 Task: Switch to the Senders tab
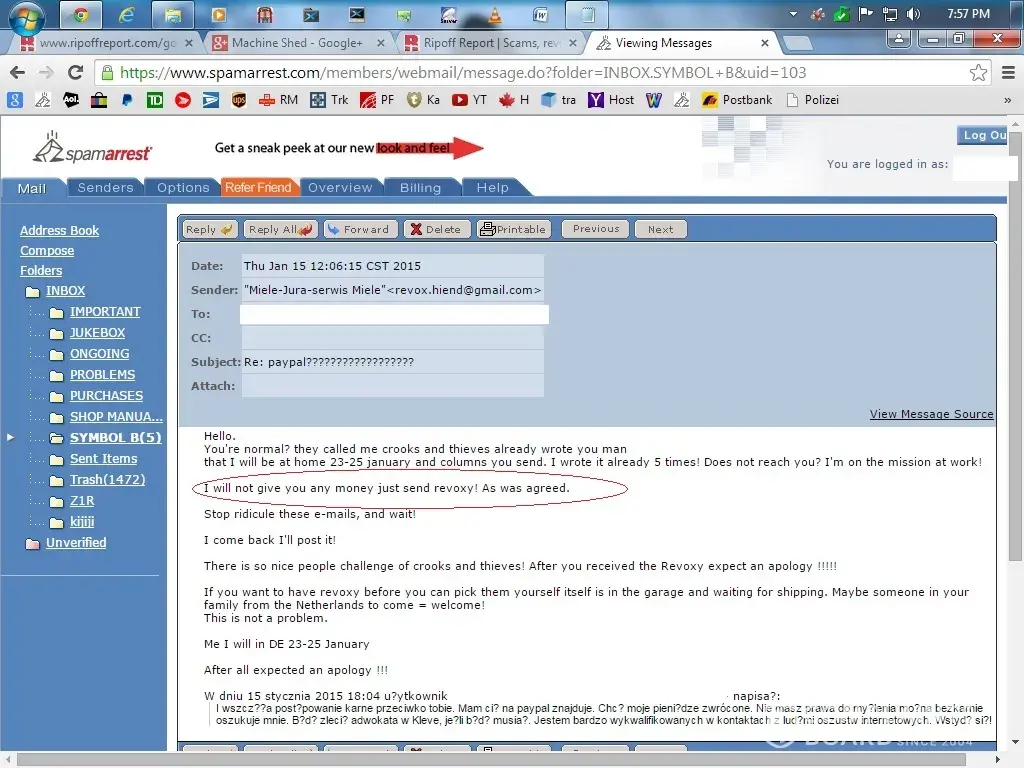pos(105,188)
